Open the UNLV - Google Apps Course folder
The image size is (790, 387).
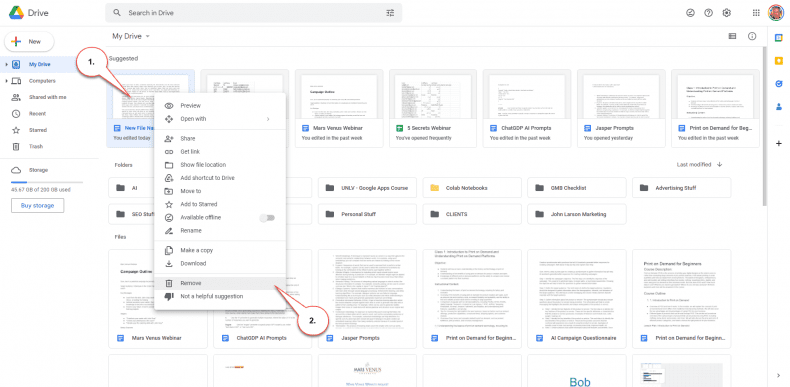[367, 187]
